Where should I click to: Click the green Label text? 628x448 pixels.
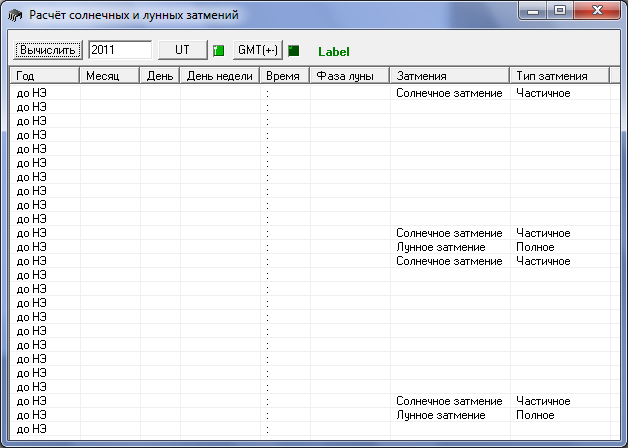click(333, 51)
